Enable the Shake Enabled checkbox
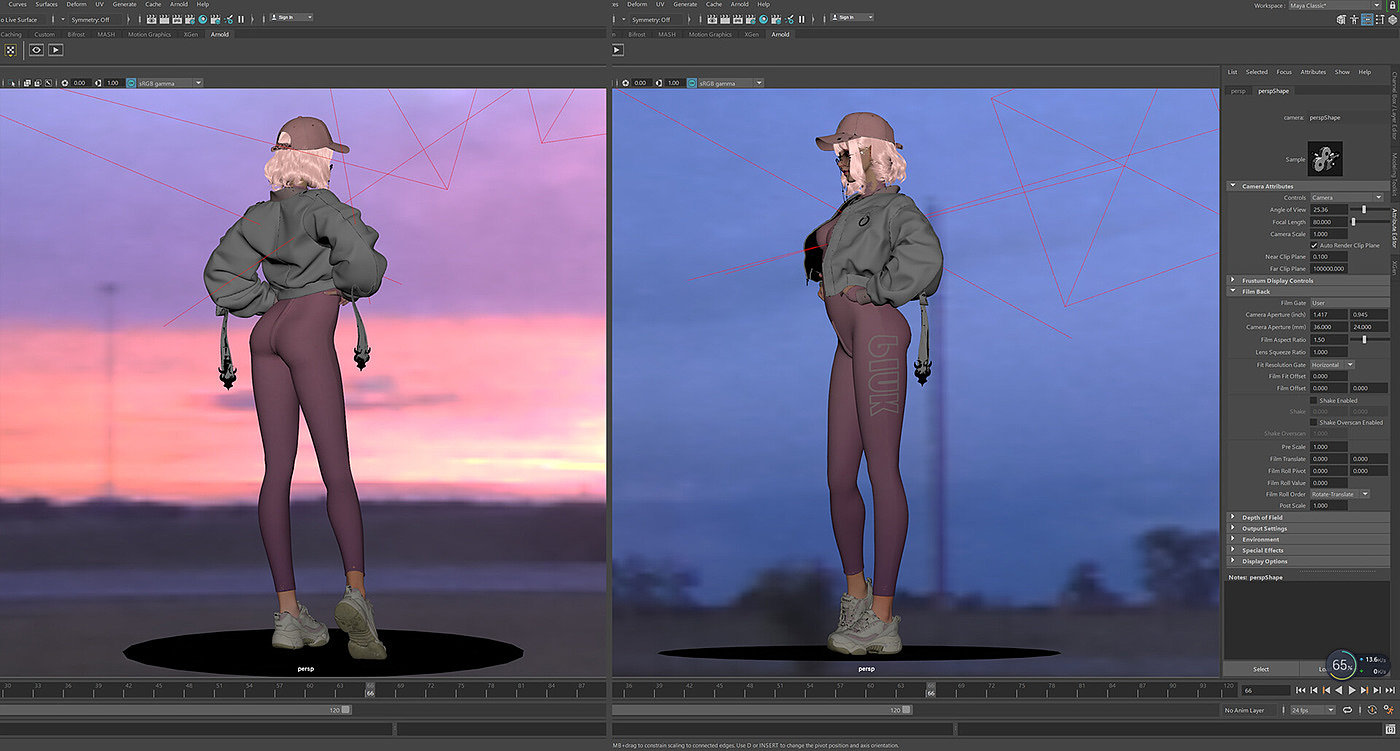Screen dimensions: 1400x751 [1314, 400]
